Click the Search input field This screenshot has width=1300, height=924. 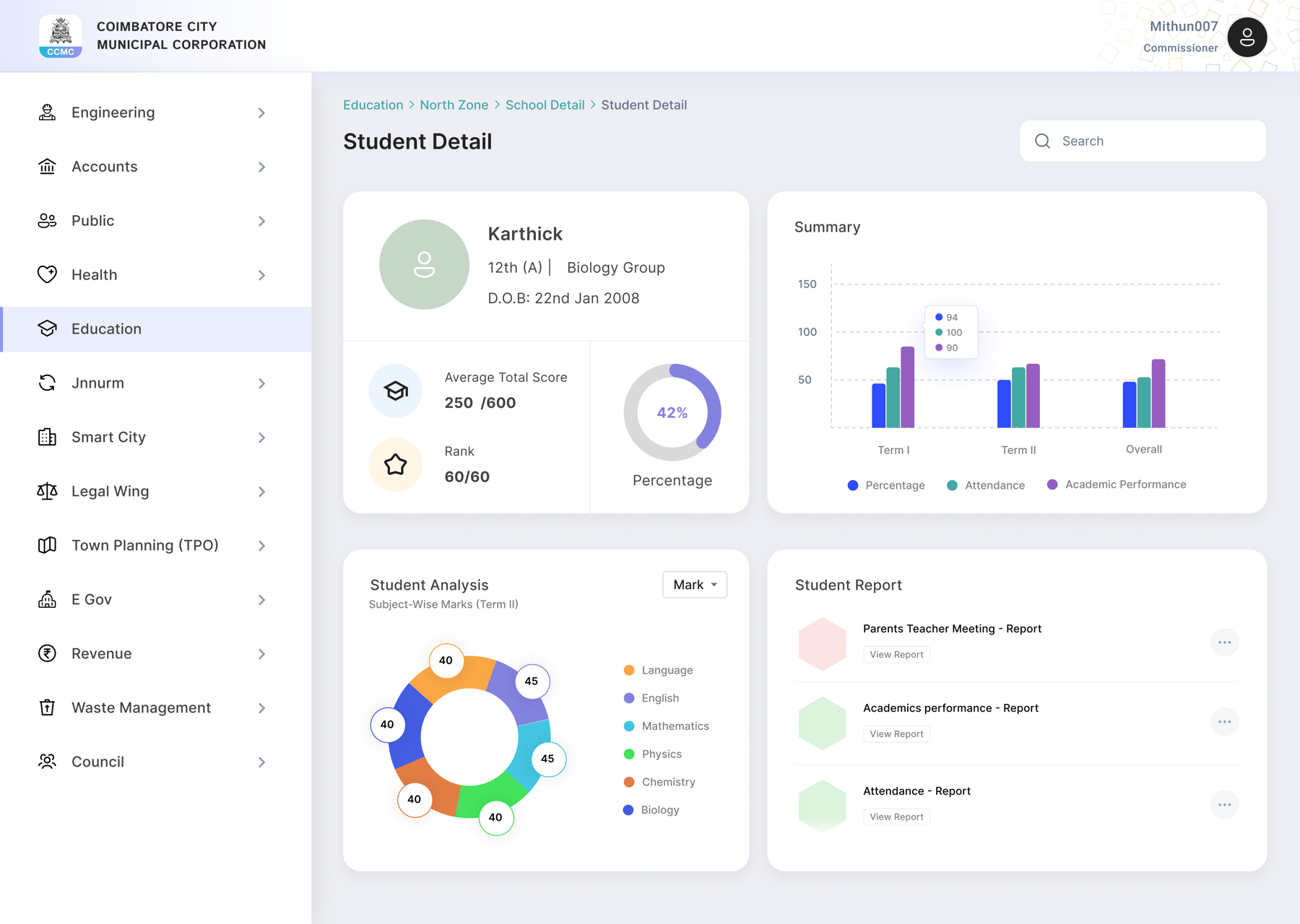pos(1143,141)
